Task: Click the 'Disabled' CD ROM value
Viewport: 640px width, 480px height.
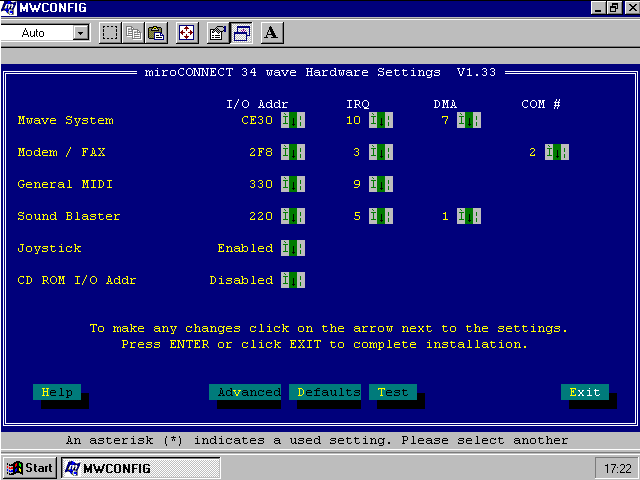Action: [x=241, y=280]
